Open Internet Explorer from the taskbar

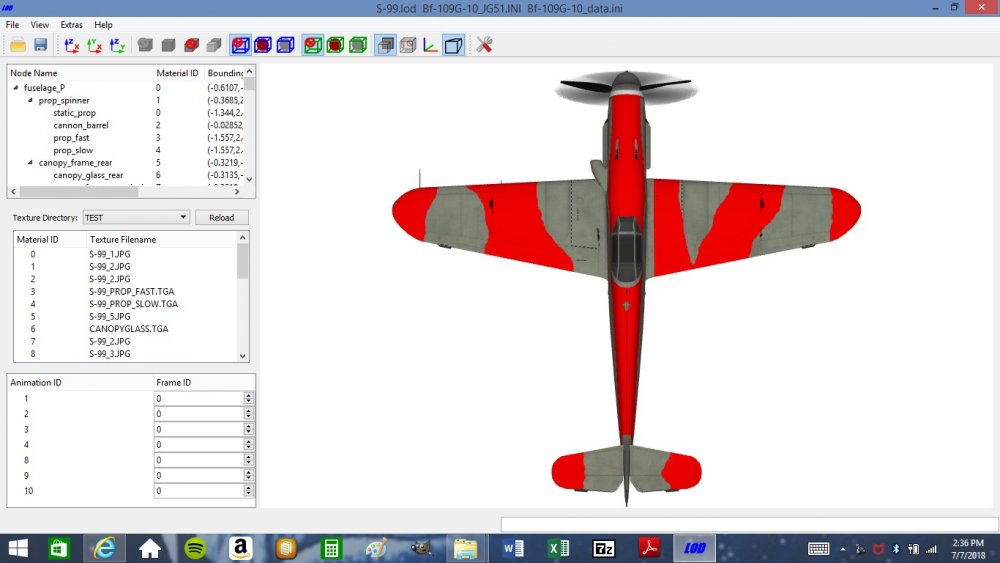click(x=104, y=548)
